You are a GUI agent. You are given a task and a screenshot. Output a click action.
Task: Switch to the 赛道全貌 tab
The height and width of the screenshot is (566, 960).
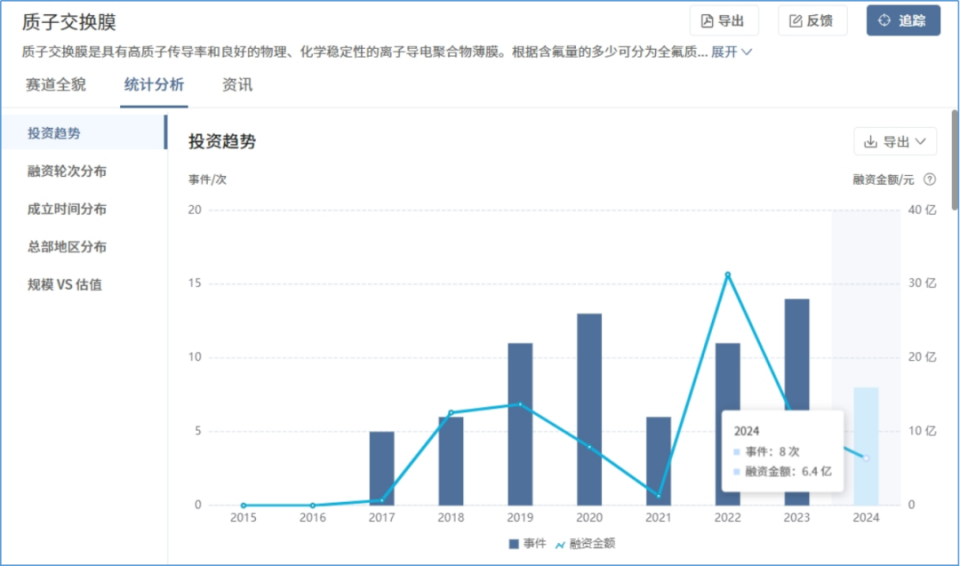click(55, 85)
